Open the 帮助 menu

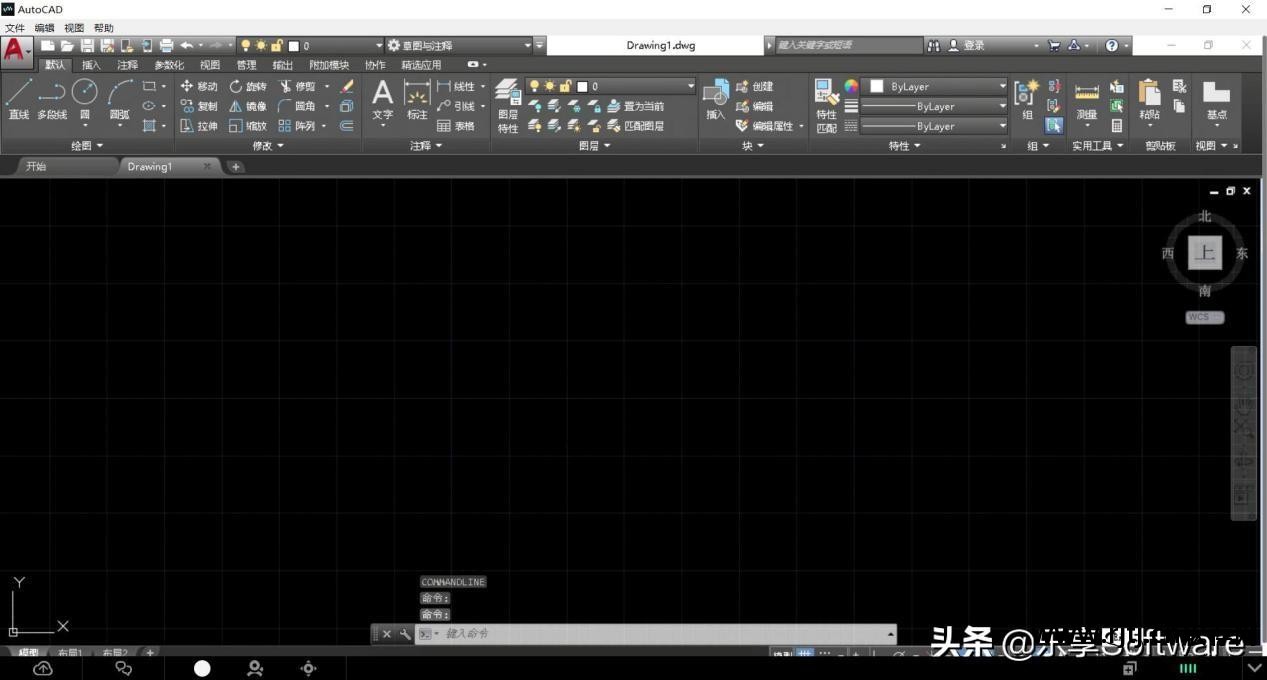[x=104, y=28]
